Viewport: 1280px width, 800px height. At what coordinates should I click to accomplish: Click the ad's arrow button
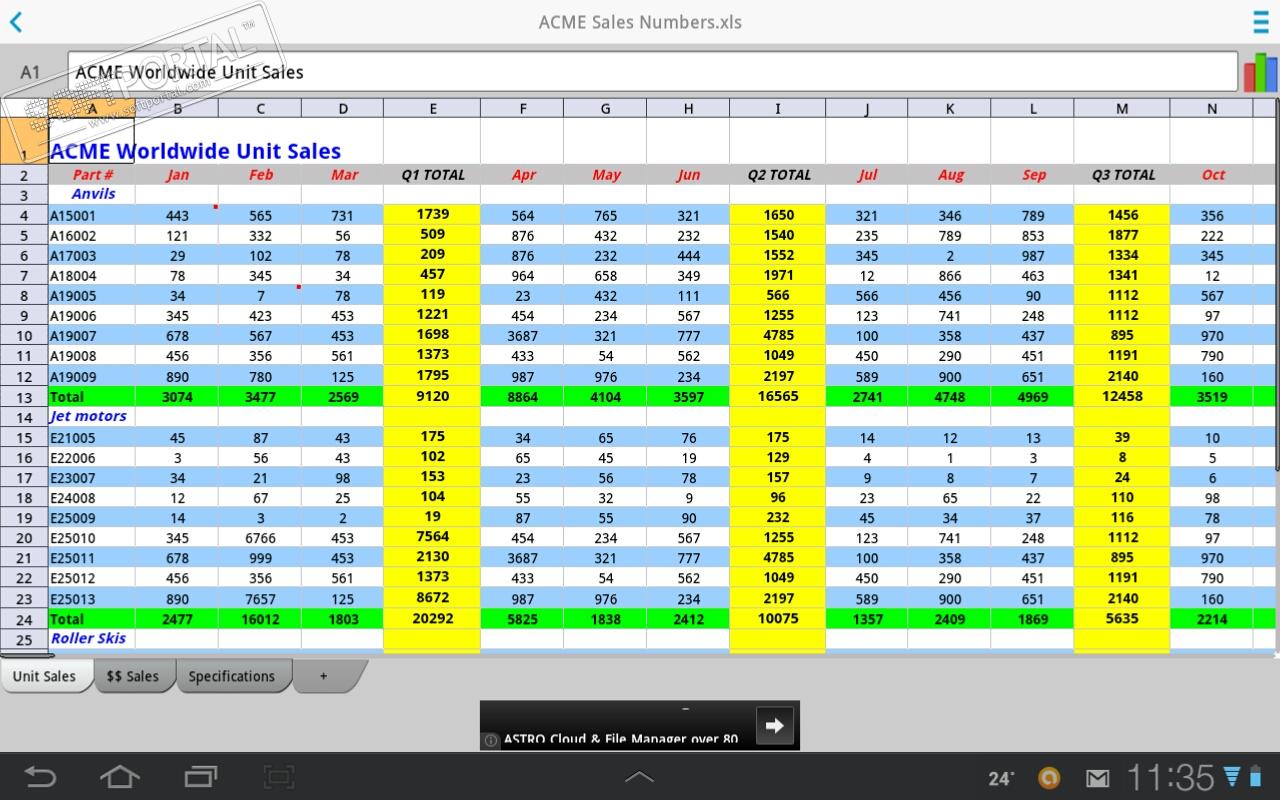point(775,725)
